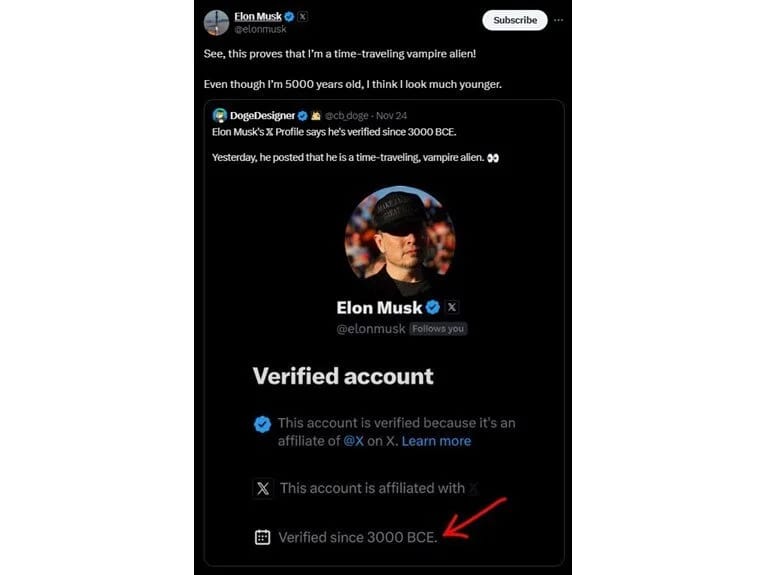This screenshot has width=767, height=575.
Task: Click the Subscribe button
Action: click(514, 20)
